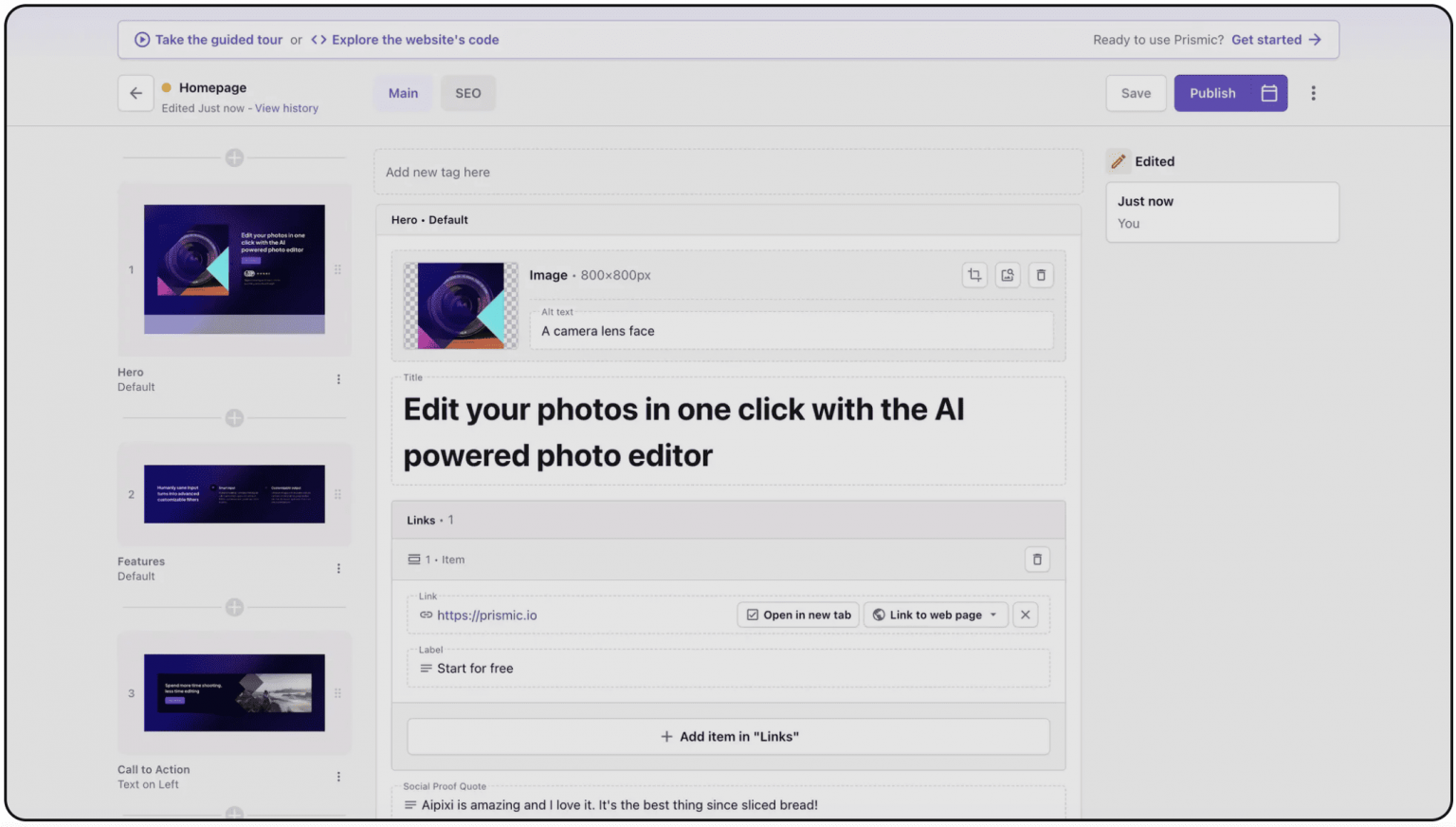Open the Call to Action slice options menu
1456x827 pixels.
(338, 776)
